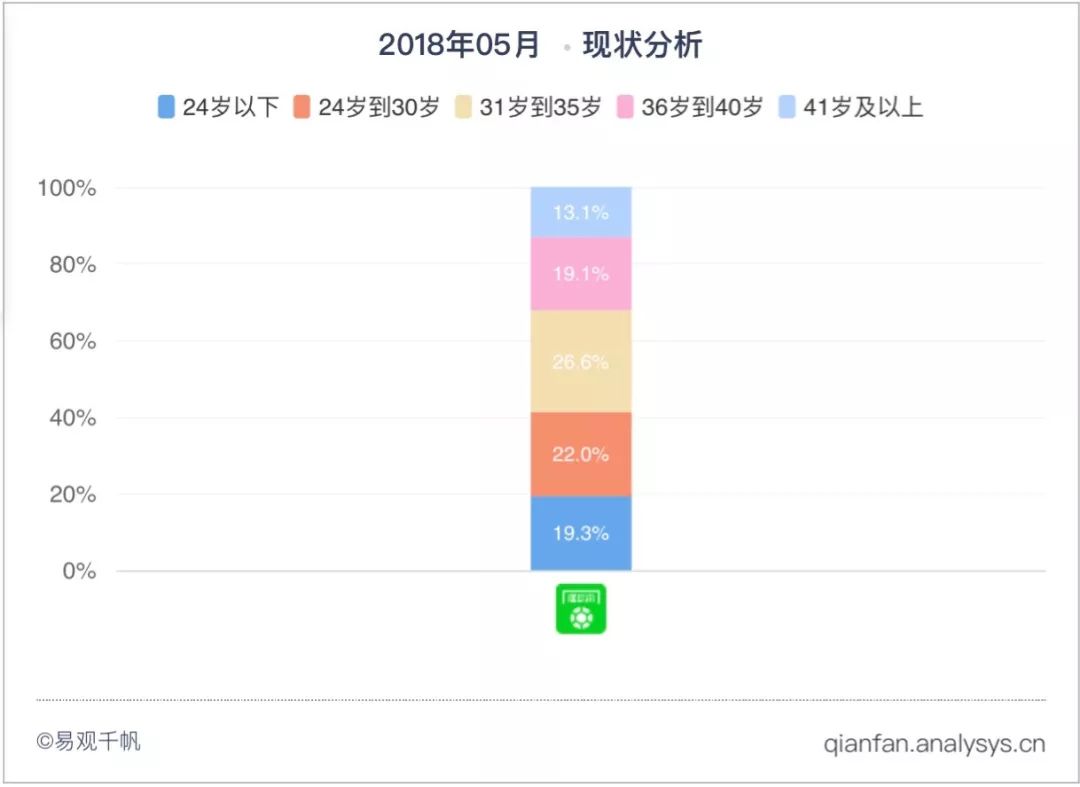Click the ©易观千帆 copyright text
This screenshot has height=787, width=1080.
pos(88,742)
